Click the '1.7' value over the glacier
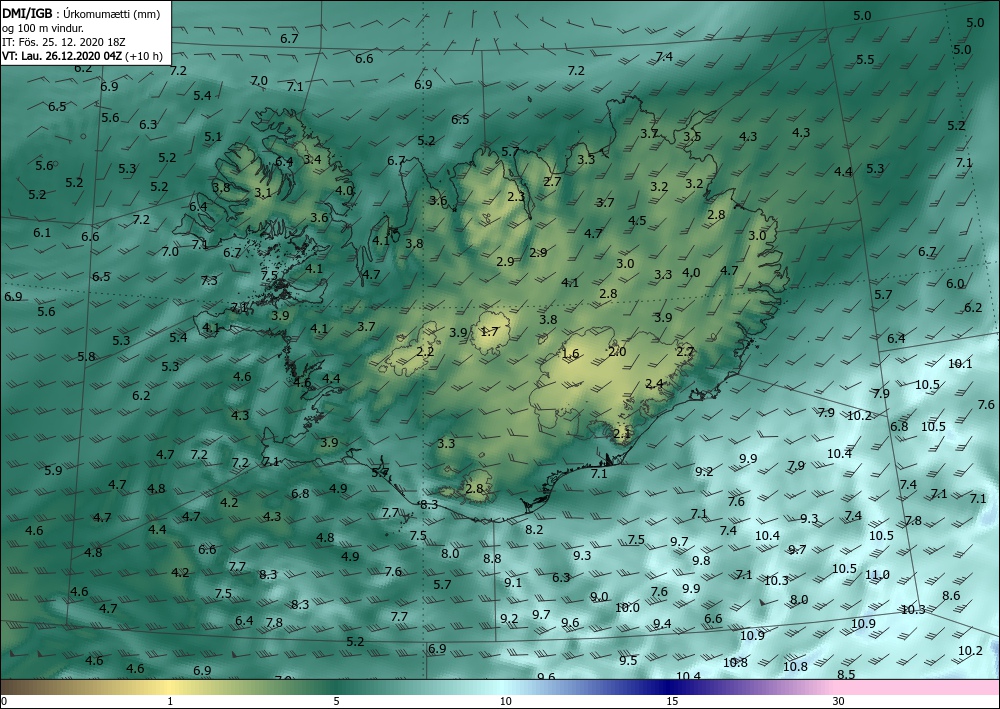This screenshot has height=709, width=1000. (x=489, y=331)
